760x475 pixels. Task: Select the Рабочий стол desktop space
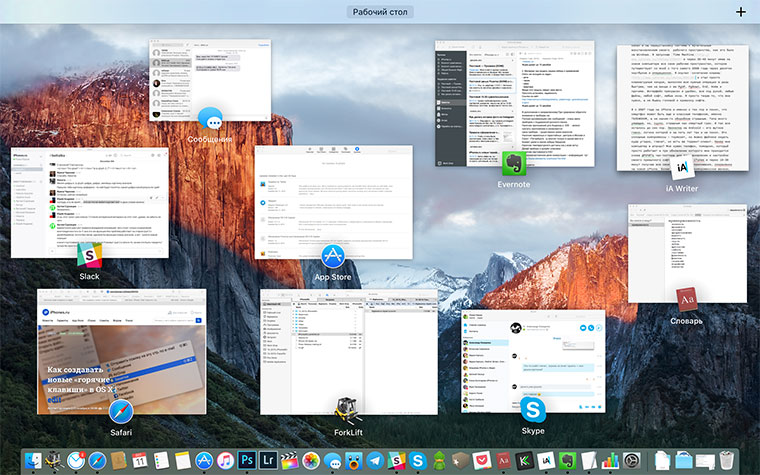point(380,12)
